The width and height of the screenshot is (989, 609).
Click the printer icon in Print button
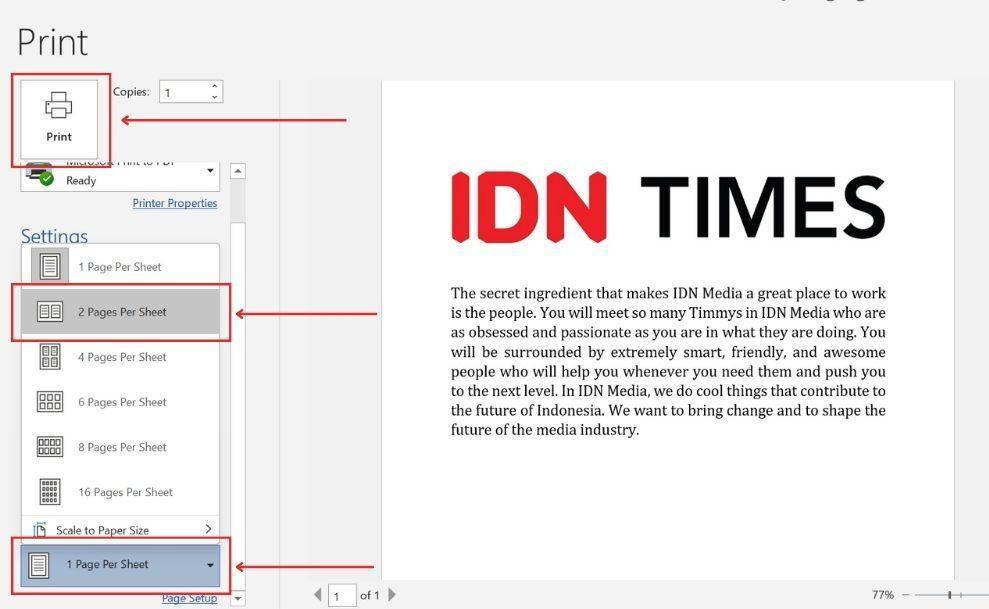tap(59, 105)
